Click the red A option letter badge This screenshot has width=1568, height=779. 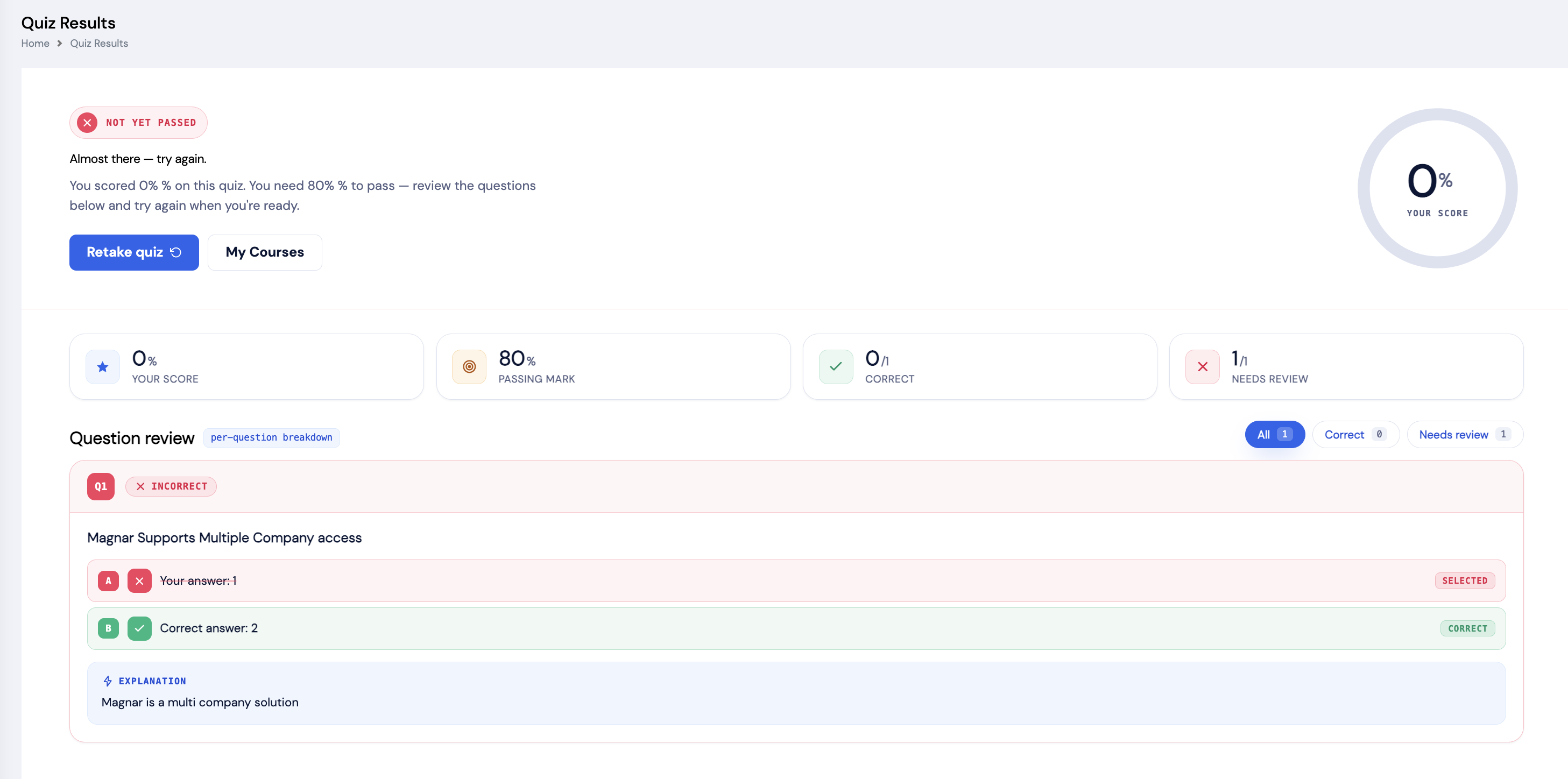coord(108,580)
